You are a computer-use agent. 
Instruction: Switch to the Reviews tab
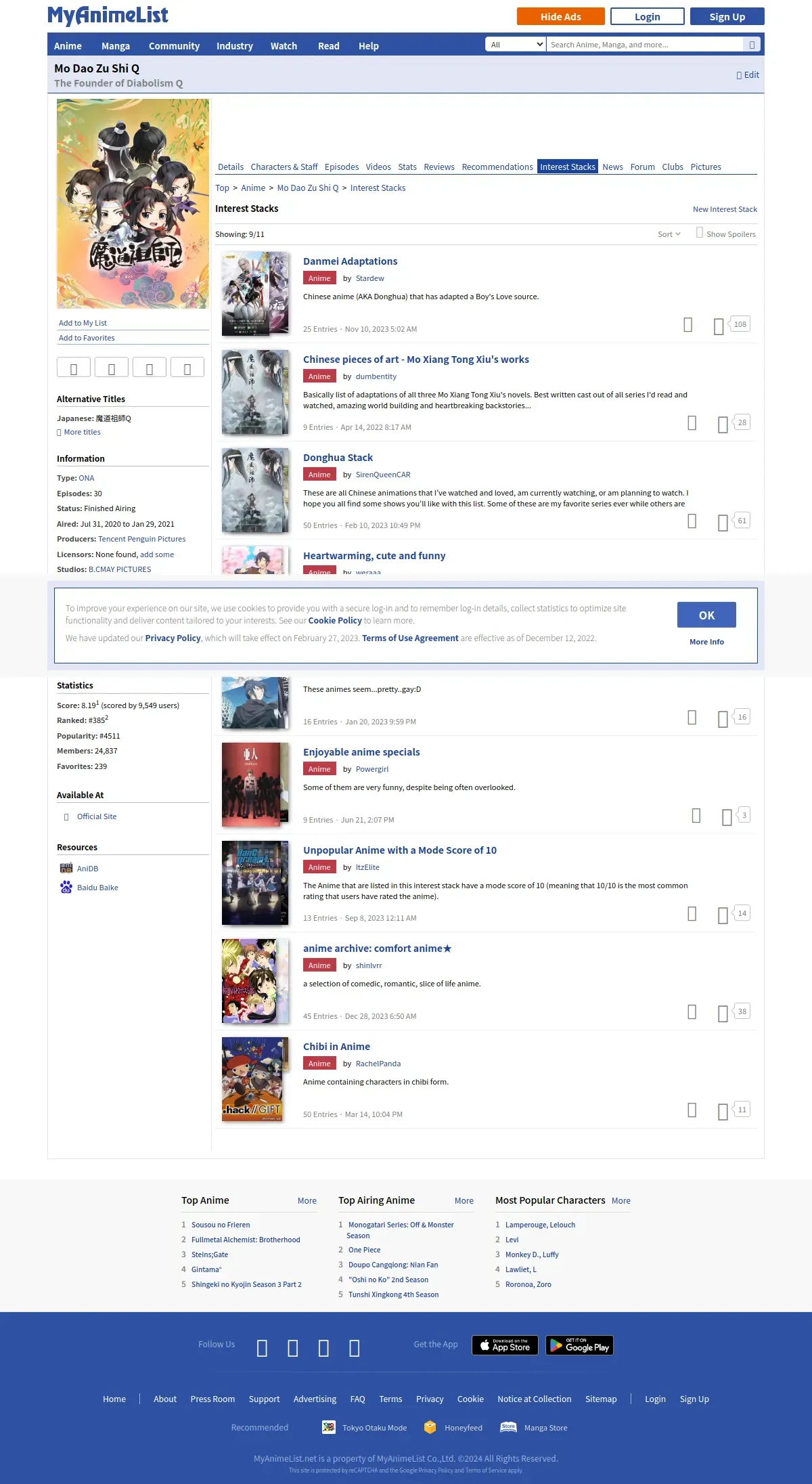[439, 167]
